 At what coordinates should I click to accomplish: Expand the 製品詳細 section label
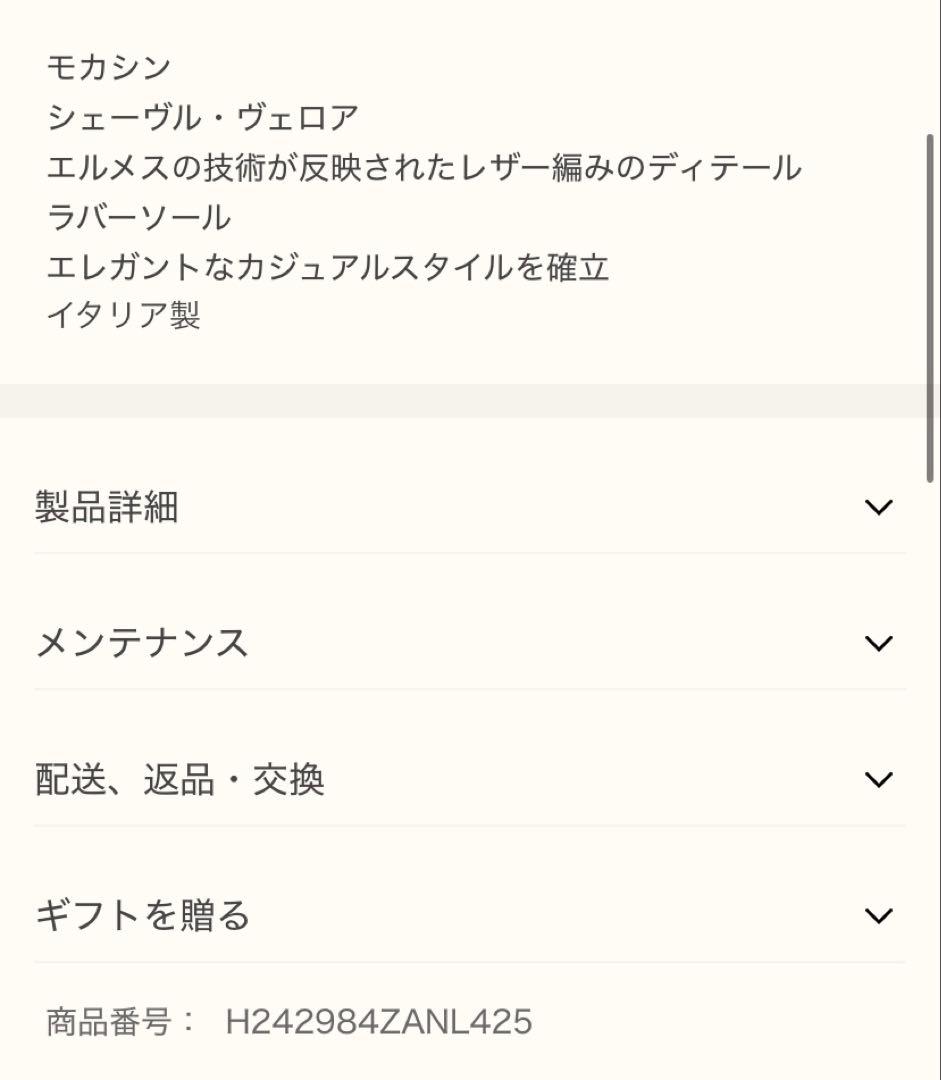(107, 507)
